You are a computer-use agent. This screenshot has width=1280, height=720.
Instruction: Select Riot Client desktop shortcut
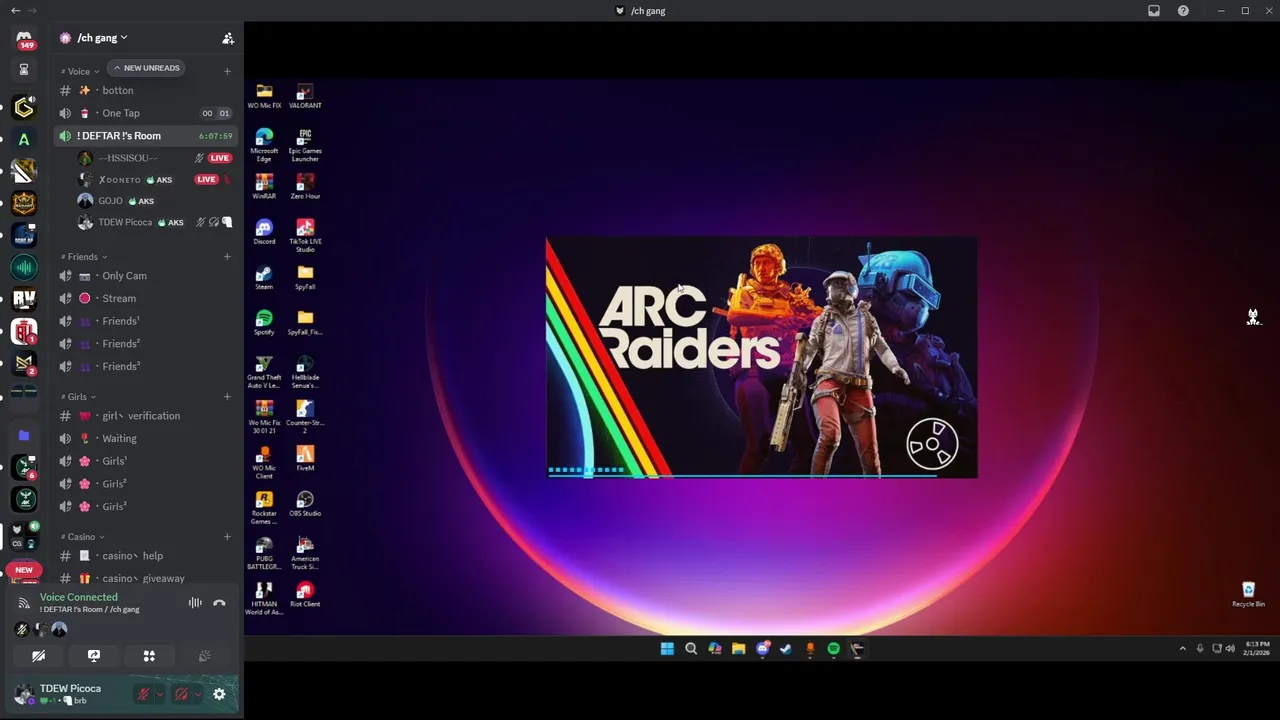(305, 594)
